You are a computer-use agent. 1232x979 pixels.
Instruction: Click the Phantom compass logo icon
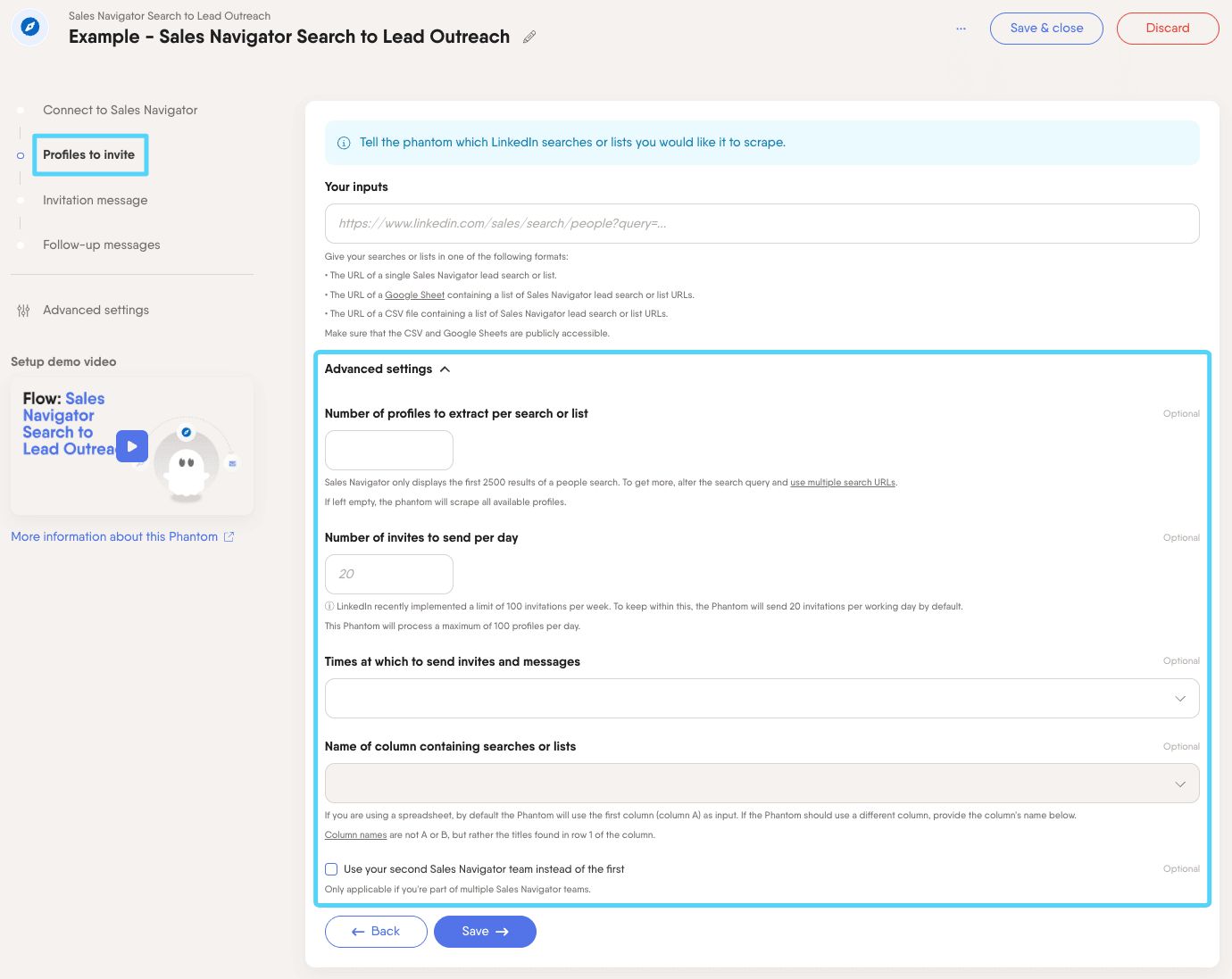pos(29,27)
